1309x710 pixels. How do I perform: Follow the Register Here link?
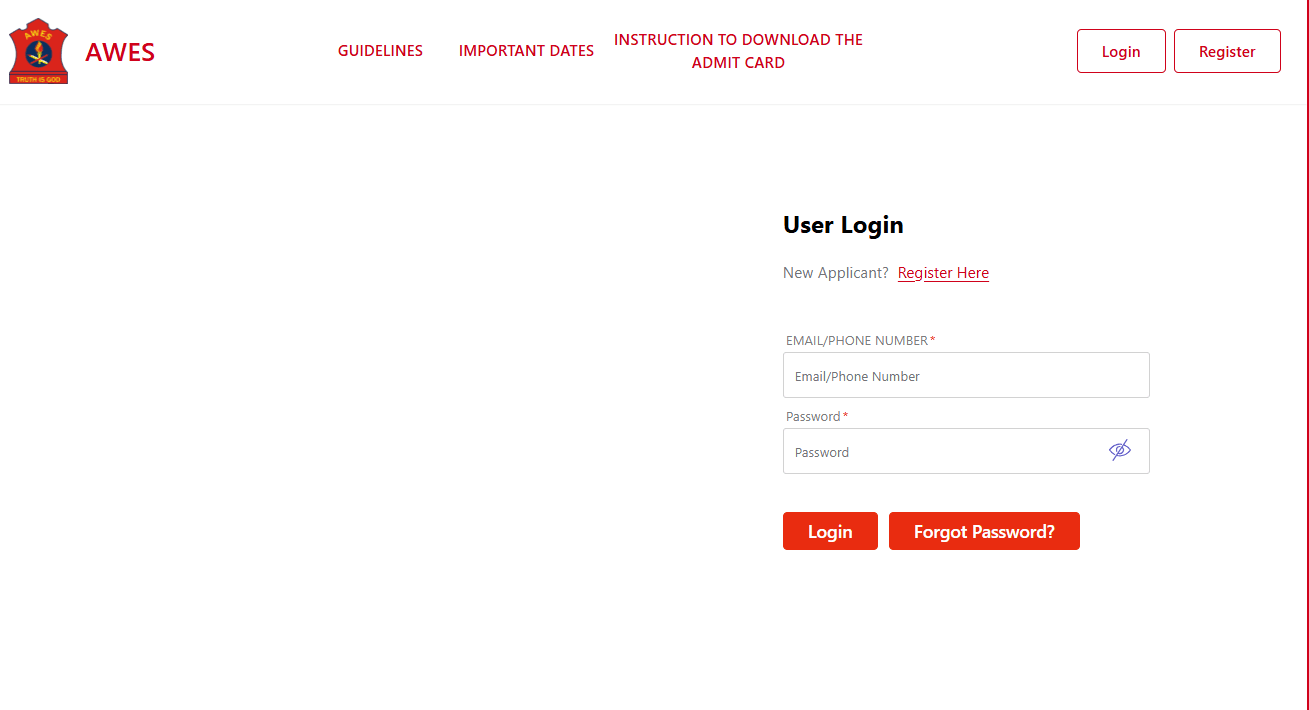pyautogui.click(x=943, y=273)
